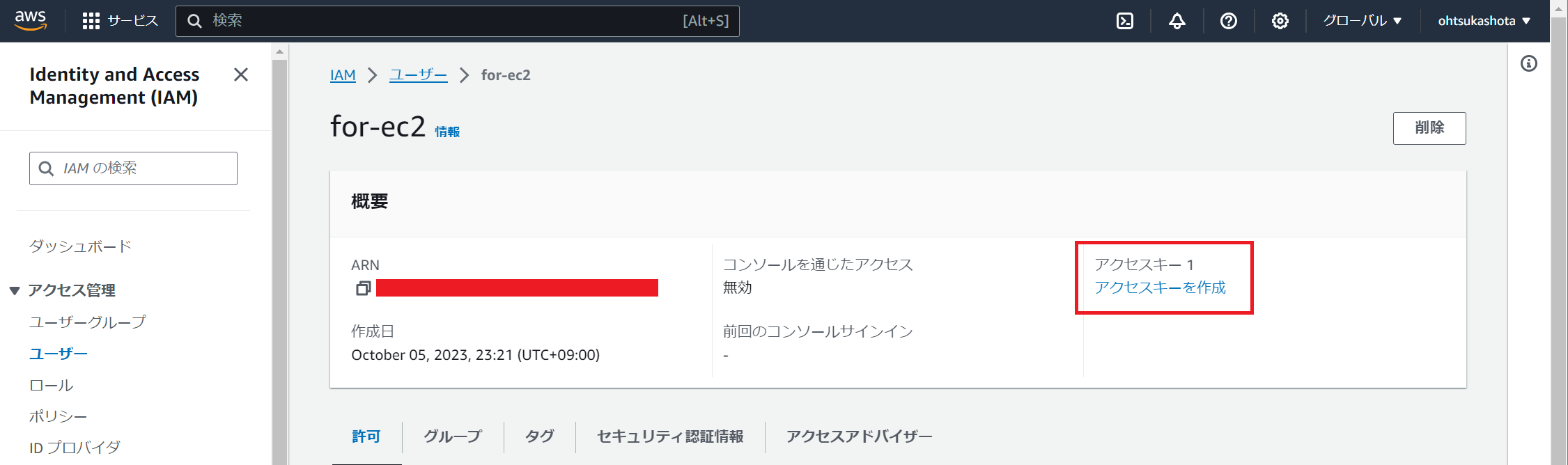The image size is (1568, 465).
Task: Focus the IAM の検索 field
Action: coord(133,168)
